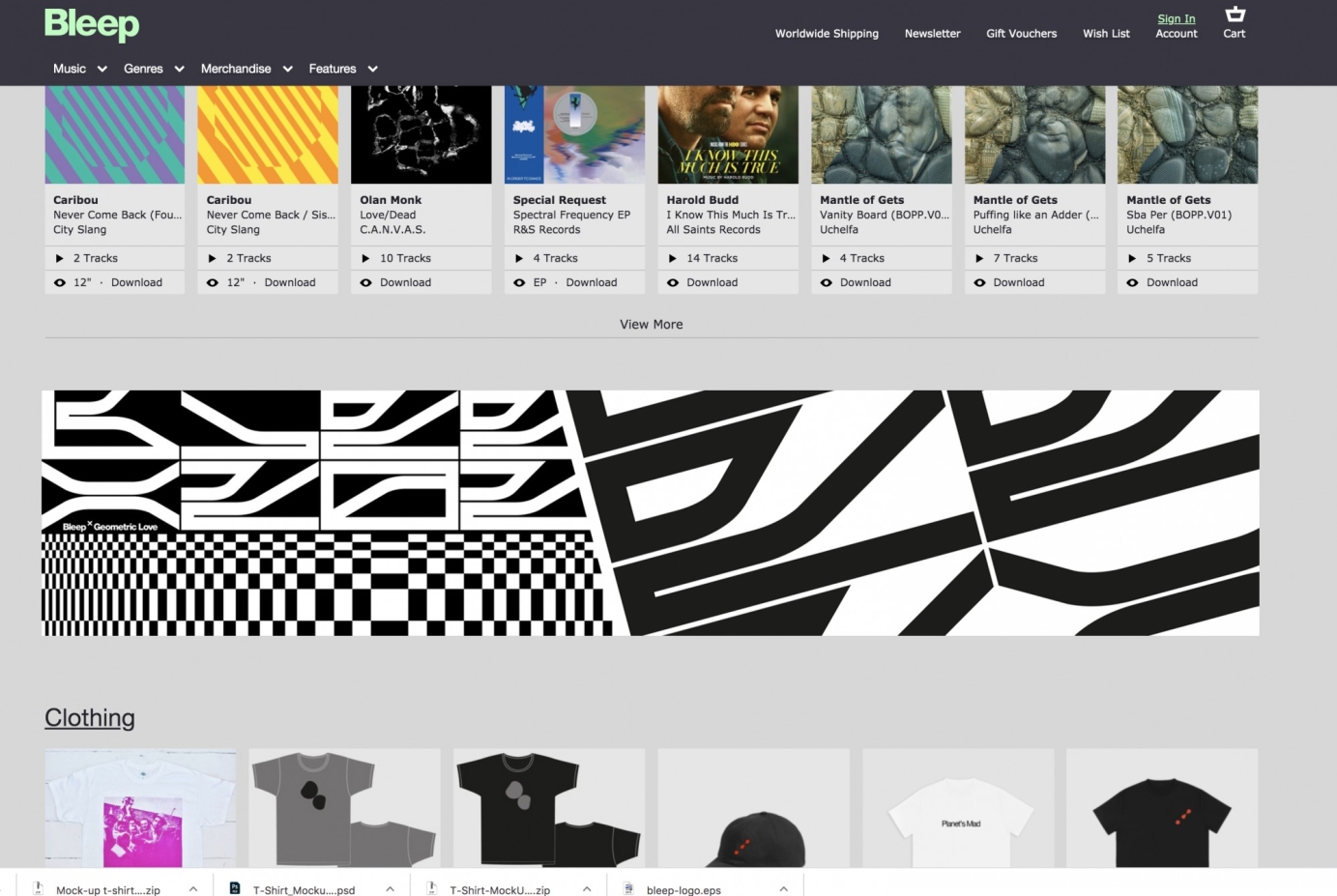Open the Geometric Love banner image
The width and height of the screenshot is (1337, 896).
click(650, 512)
